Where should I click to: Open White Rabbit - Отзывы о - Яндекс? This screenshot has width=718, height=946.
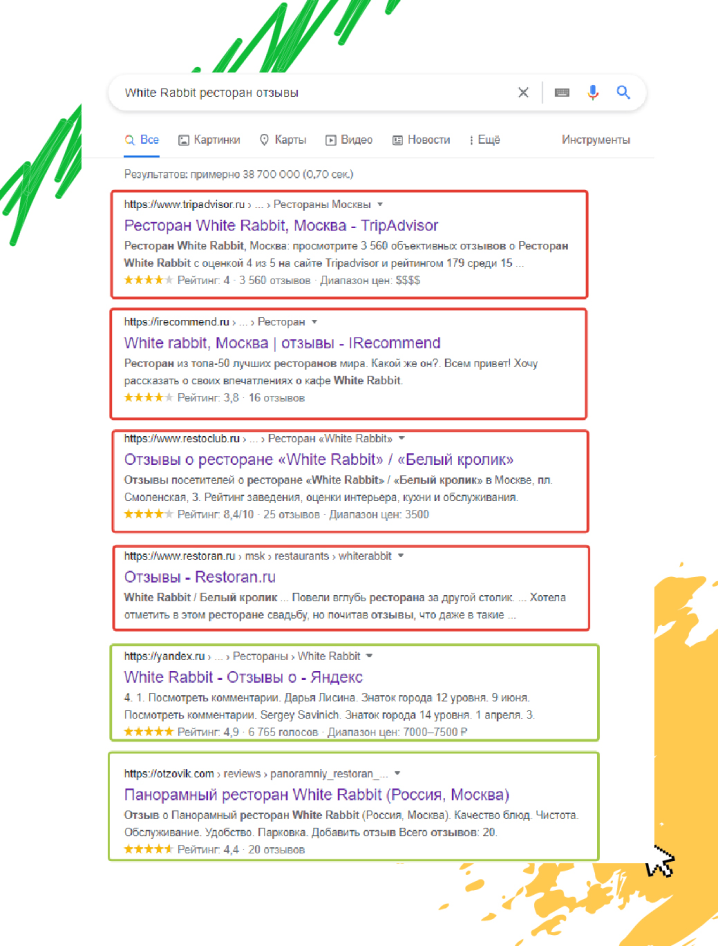(243, 678)
